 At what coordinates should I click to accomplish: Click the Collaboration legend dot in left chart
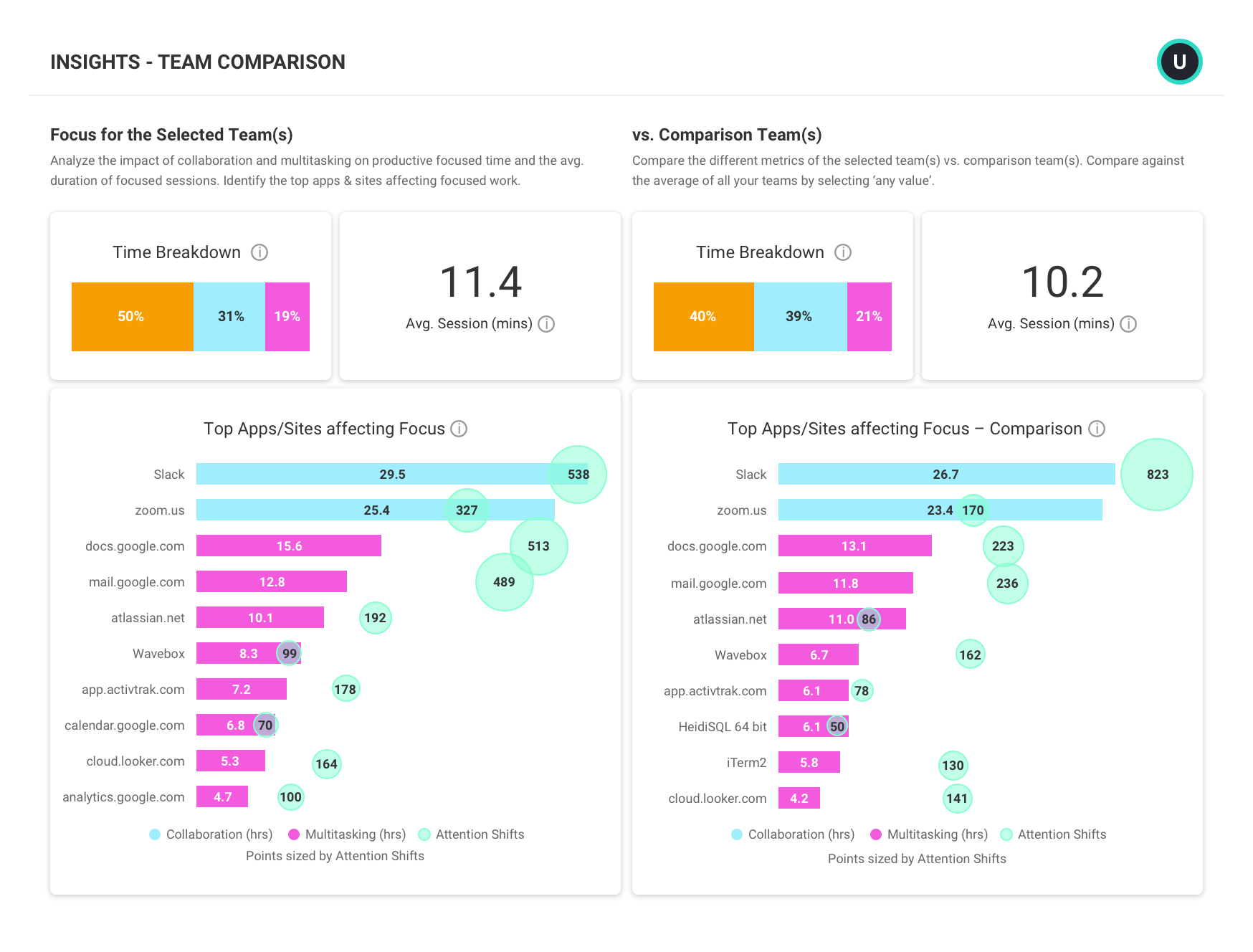tap(155, 834)
